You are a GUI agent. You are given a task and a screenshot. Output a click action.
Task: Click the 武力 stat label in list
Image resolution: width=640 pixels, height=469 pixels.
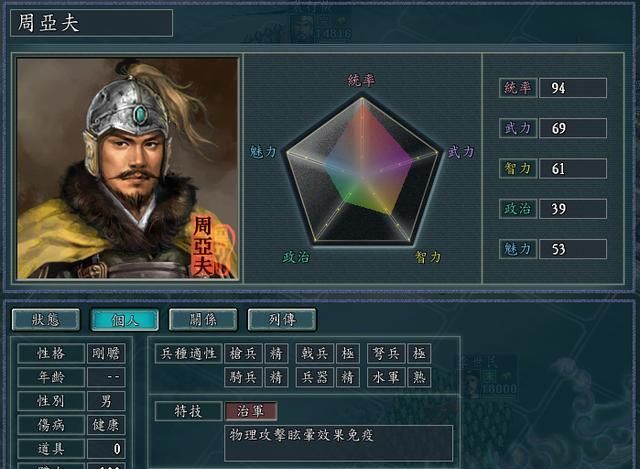click(x=518, y=128)
